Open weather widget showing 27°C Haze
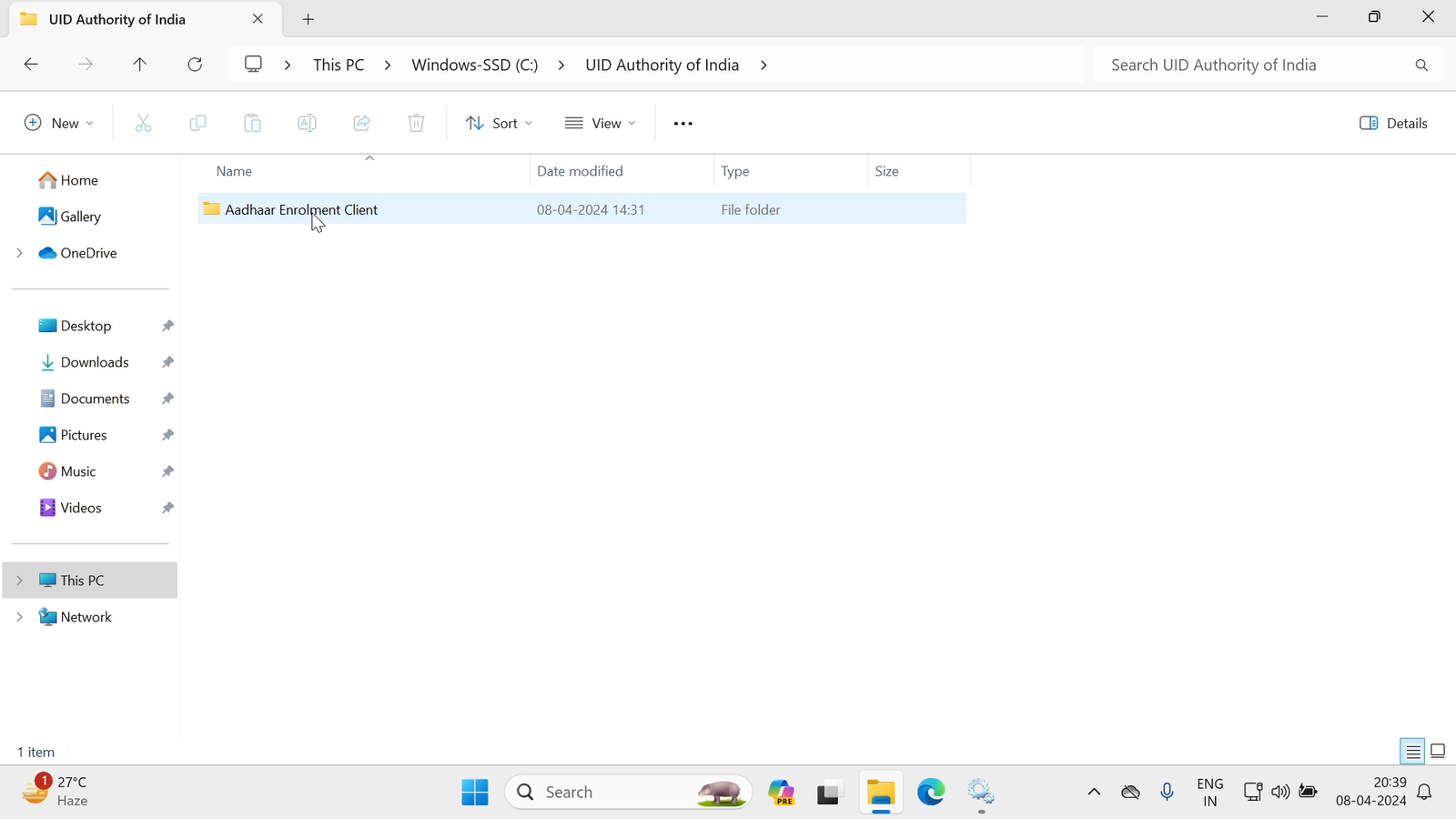Screen dimensions: 1456x819 (56, 792)
